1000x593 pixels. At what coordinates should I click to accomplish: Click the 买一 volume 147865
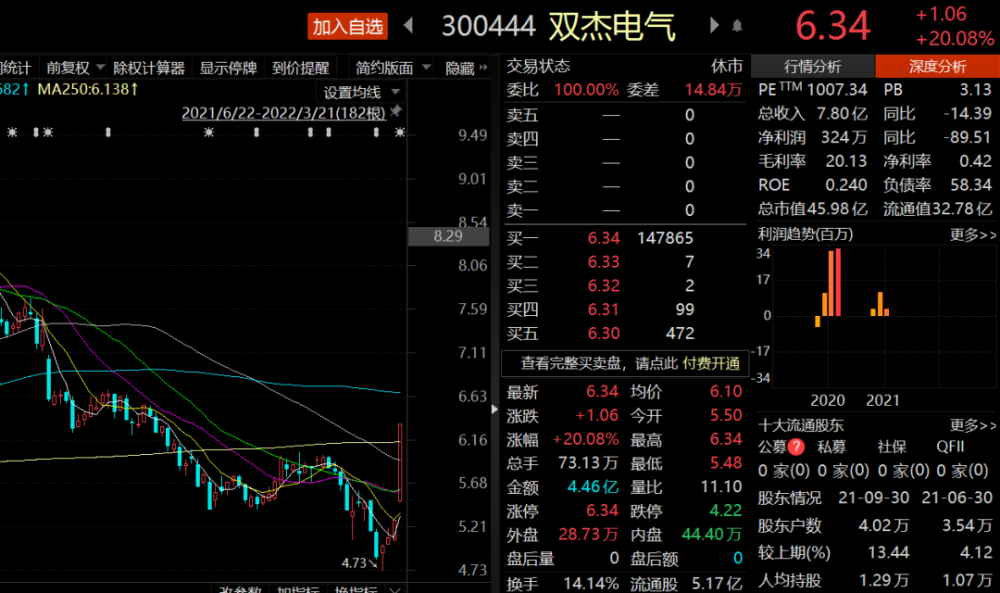[665, 238]
